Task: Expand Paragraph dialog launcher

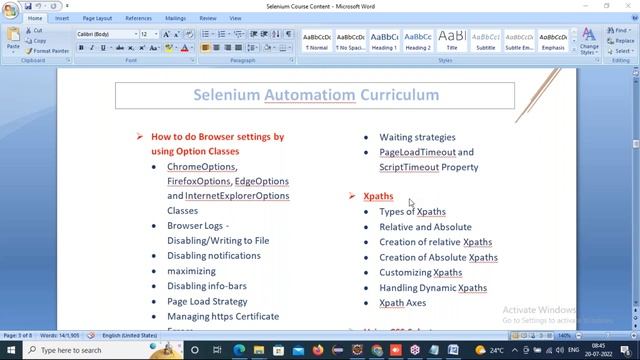Action: [292, 60]
